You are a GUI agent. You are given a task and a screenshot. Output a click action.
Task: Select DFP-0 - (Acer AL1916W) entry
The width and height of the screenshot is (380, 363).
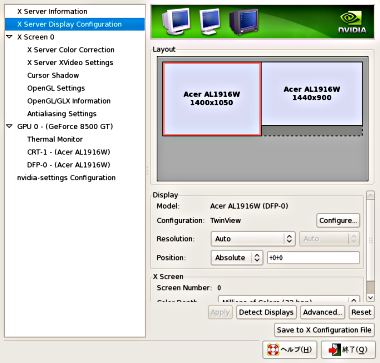[68, 165]
